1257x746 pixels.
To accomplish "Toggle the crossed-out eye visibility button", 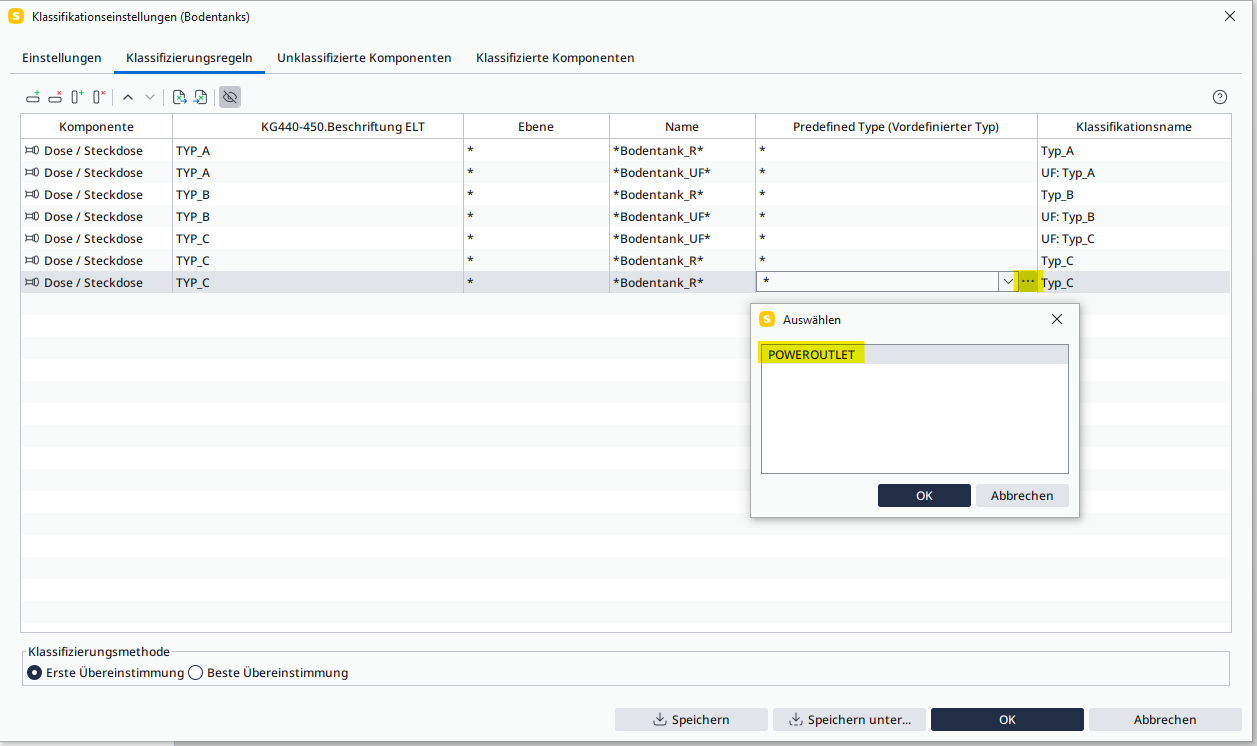I will coord(230,97).
